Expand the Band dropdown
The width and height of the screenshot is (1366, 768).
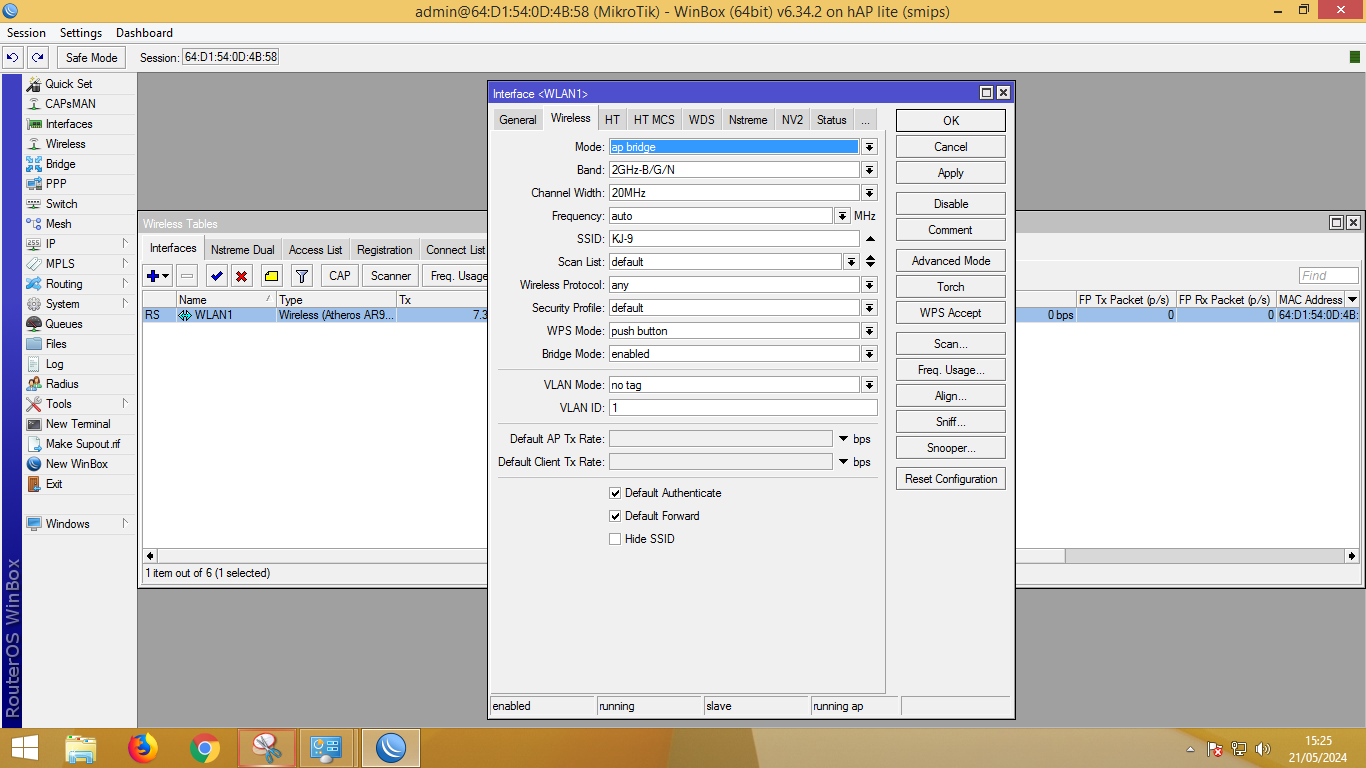[869, 170]
